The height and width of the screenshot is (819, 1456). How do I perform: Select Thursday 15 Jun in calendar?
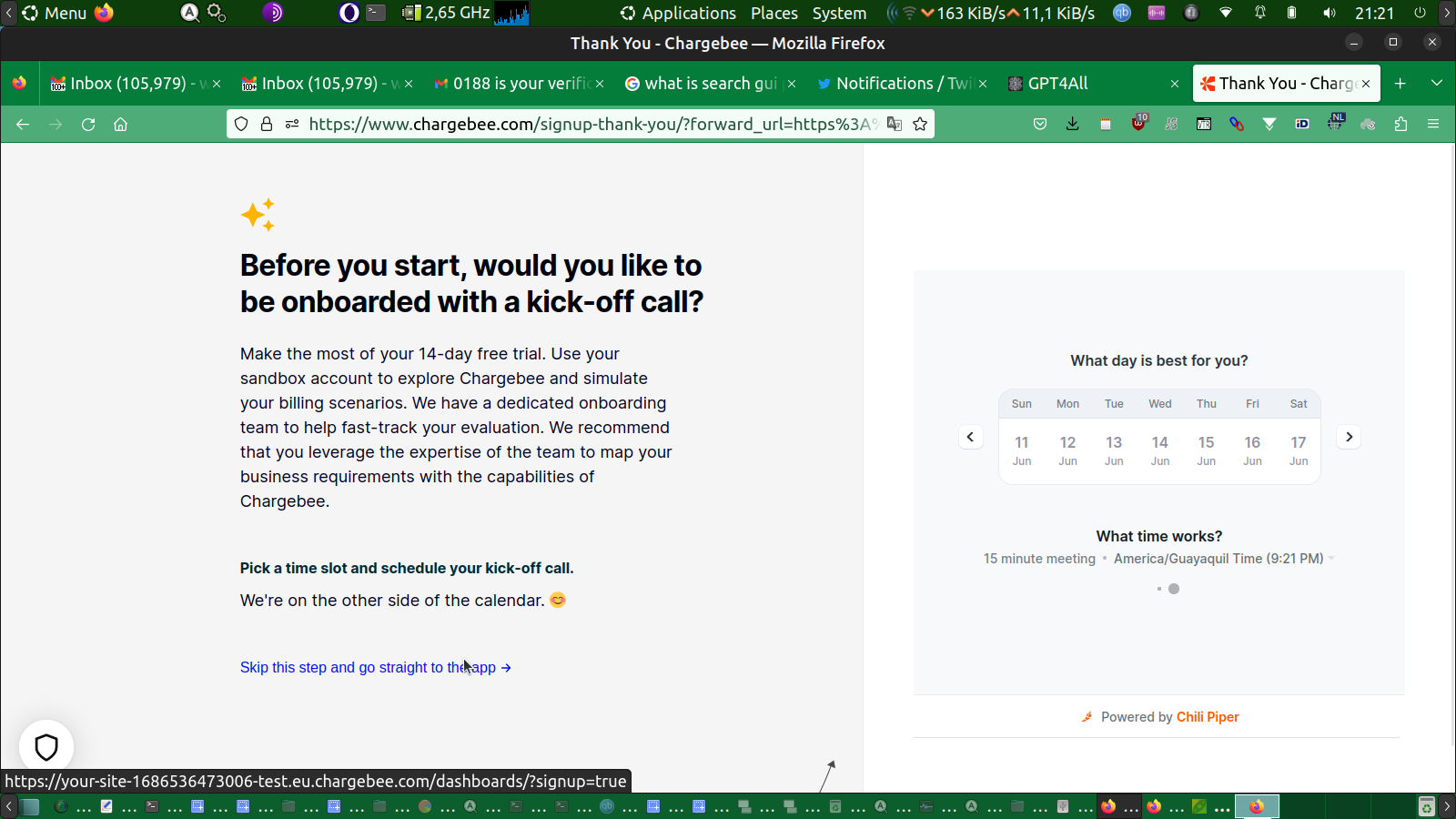[1206, 450]
